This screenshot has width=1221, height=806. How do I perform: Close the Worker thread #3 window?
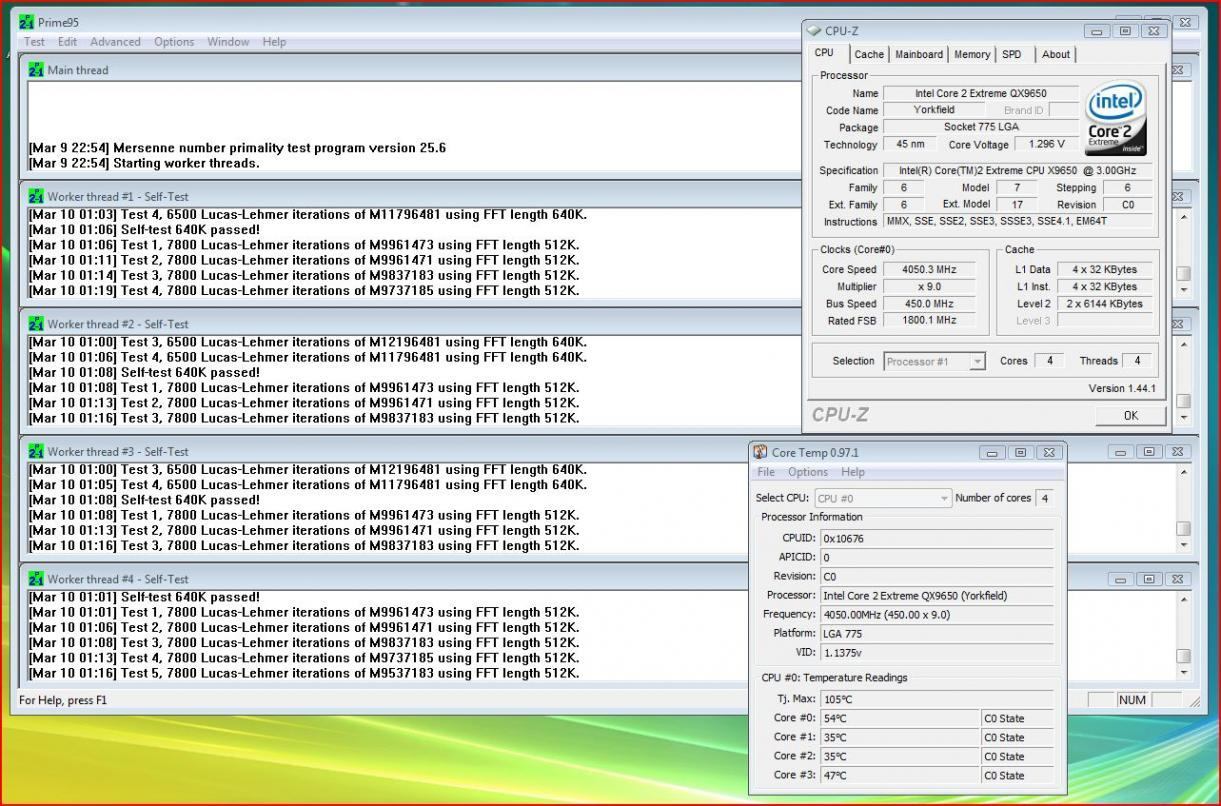[1177, 452]
